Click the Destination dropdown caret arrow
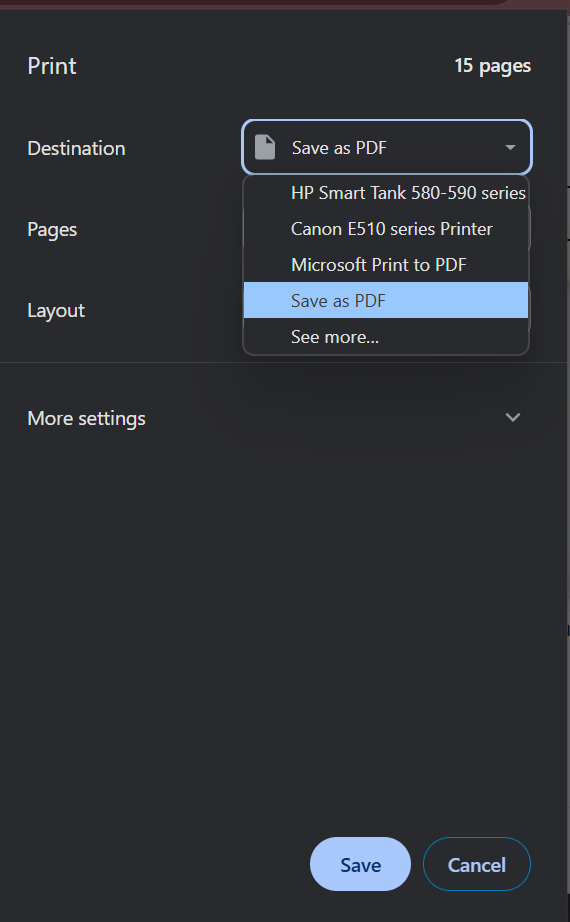Screen dimensions: 570x922 click(510, 148)
